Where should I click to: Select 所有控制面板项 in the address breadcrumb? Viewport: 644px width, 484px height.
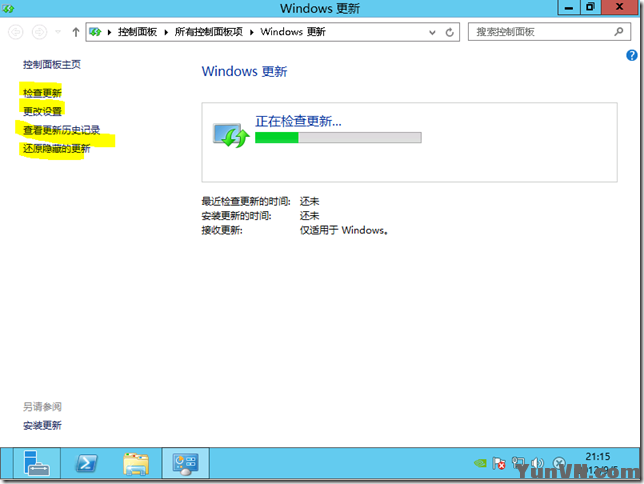click(x=208, y=32)
